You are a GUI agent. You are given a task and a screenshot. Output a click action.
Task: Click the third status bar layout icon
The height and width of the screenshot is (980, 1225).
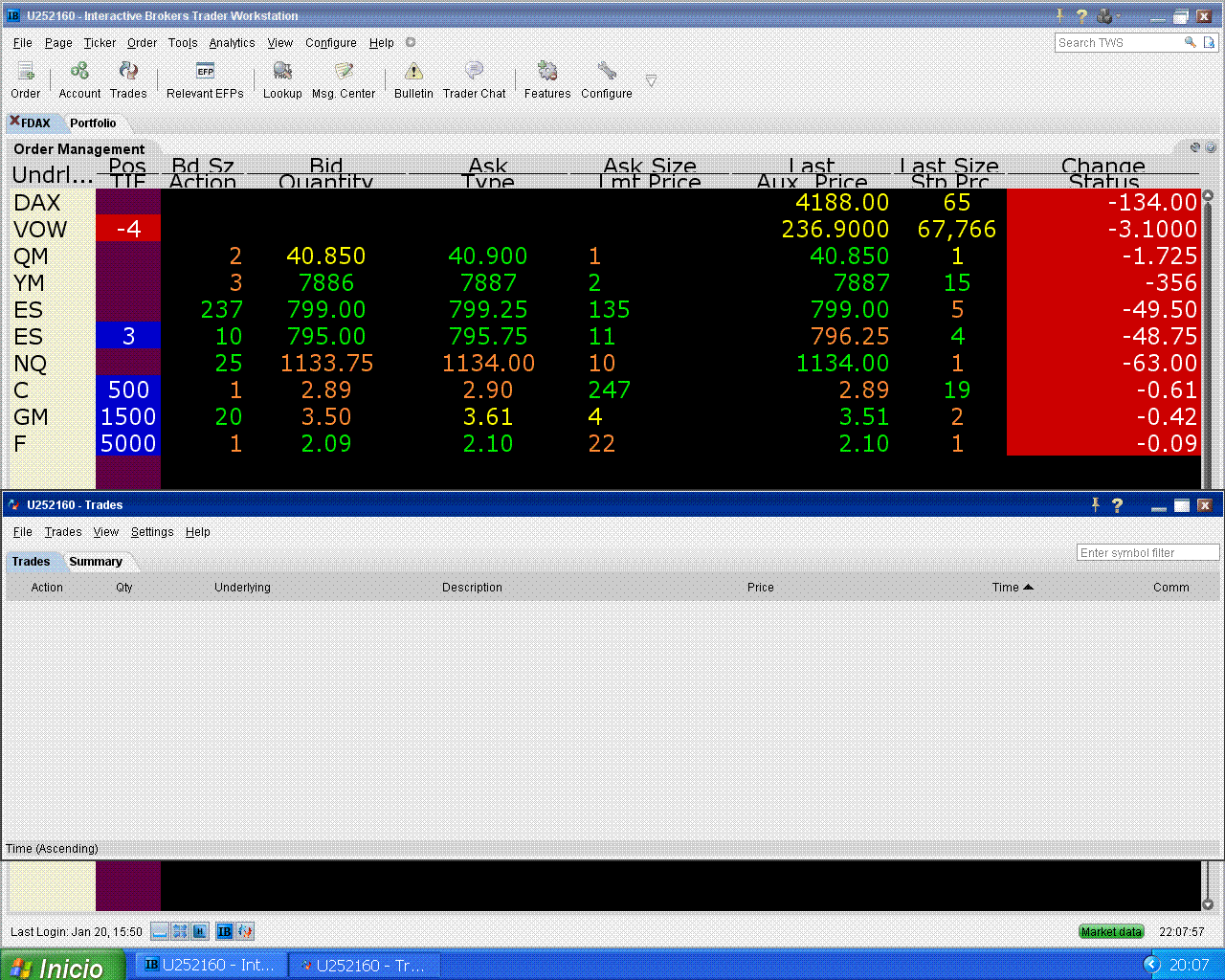pos(200,931)
